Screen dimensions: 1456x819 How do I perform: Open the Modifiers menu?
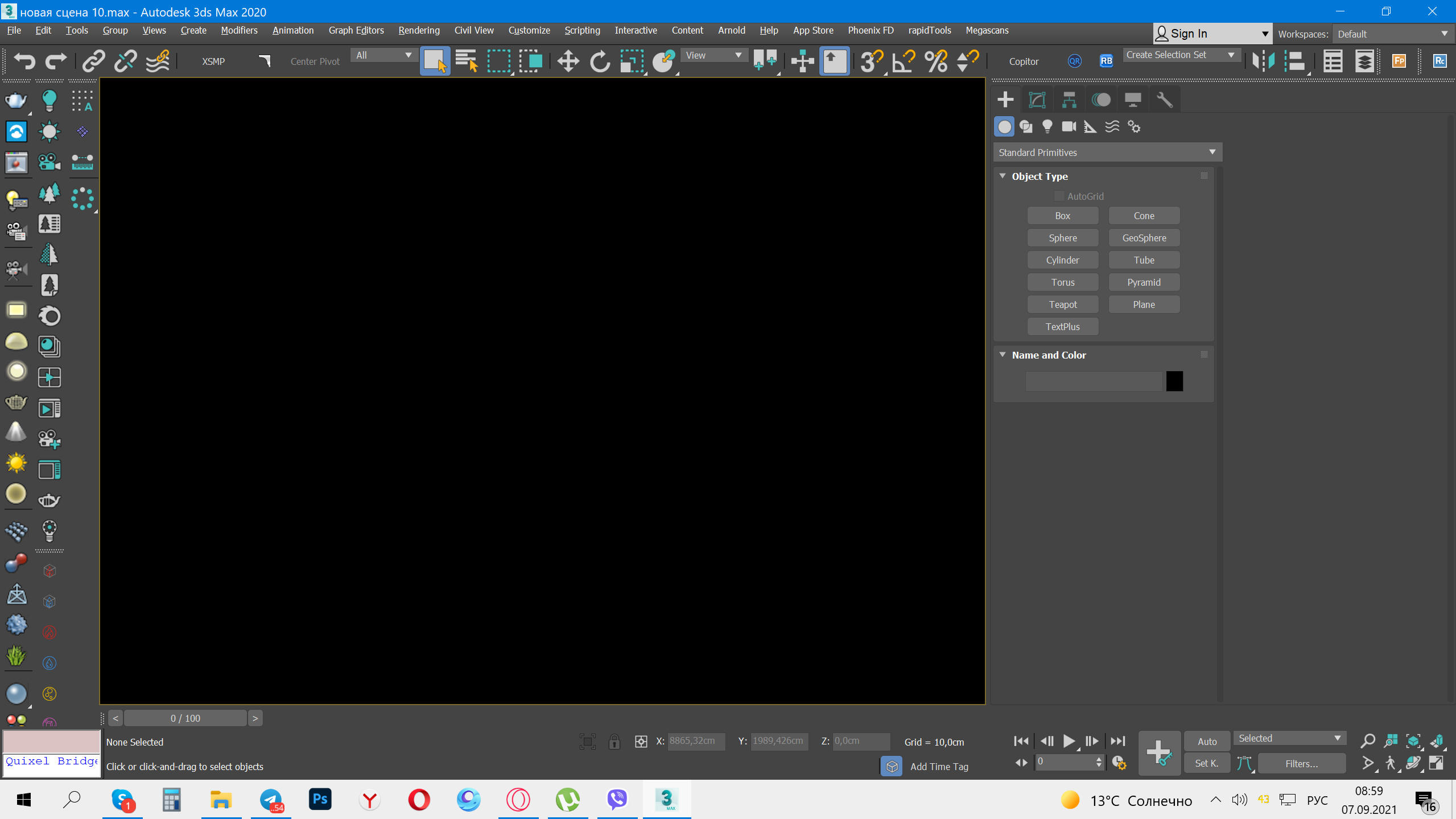tap(239, 30)
